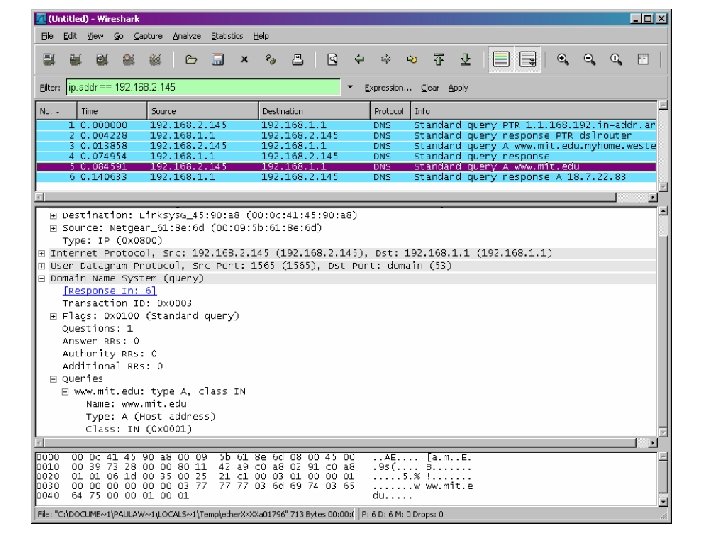This screenshot has height=540, width=720.
Task: Reload the capture file icon
Action: (x=271, y=60)
